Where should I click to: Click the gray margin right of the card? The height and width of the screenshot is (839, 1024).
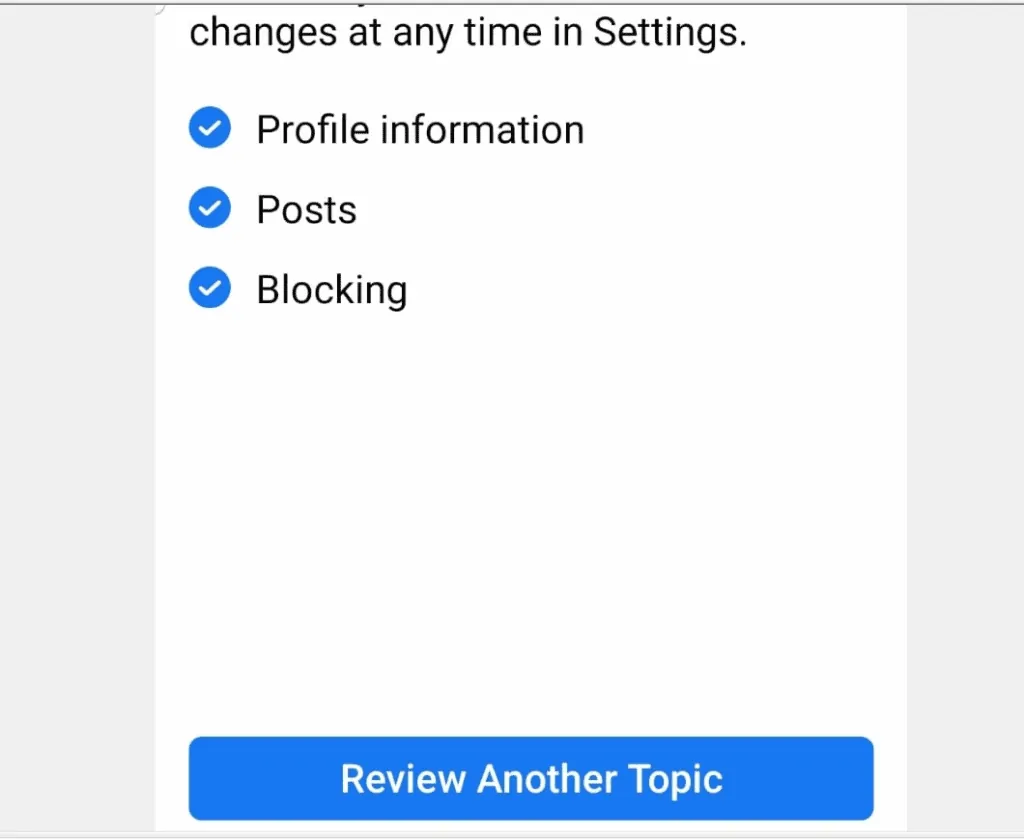click(x=965, y=418)
